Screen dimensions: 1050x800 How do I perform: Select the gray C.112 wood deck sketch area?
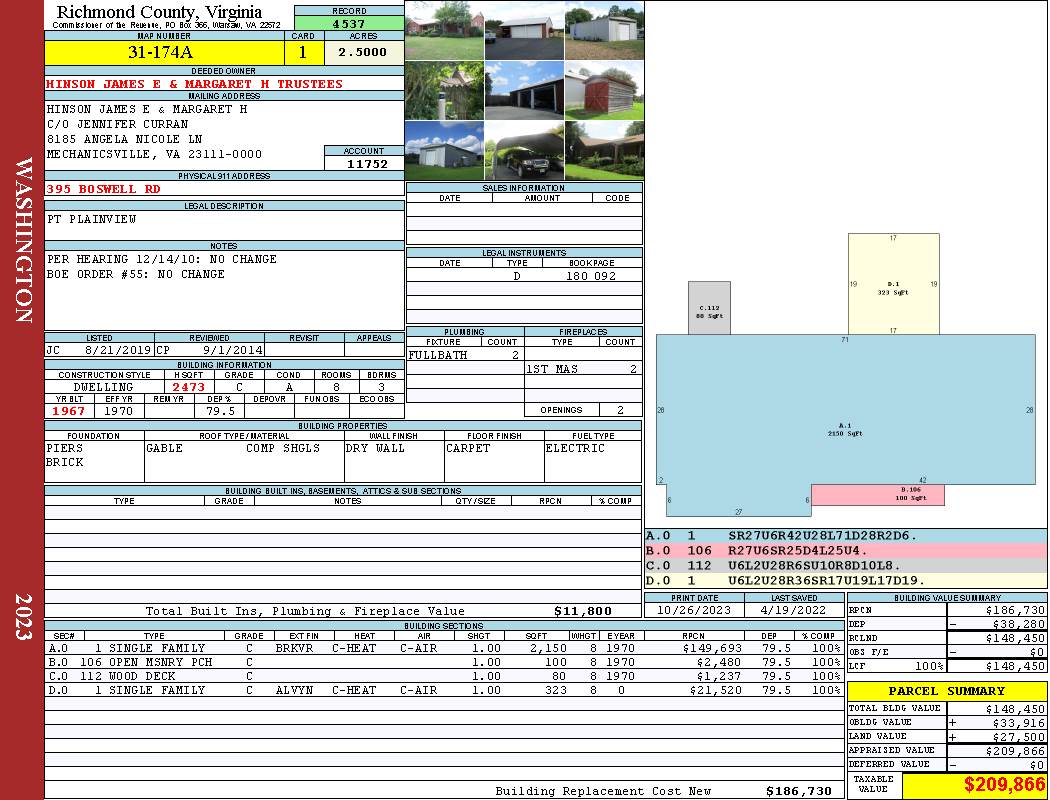point(709,308)
